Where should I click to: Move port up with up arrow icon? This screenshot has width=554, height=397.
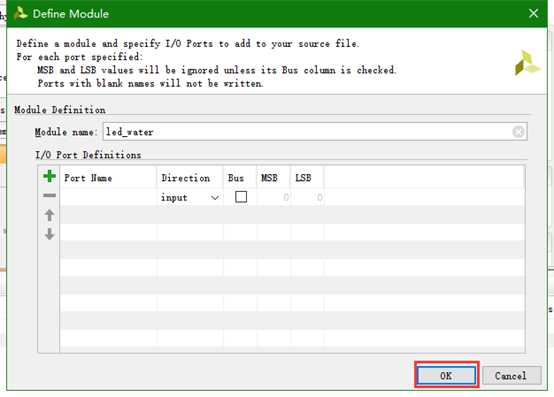click(x=49, y=215)
